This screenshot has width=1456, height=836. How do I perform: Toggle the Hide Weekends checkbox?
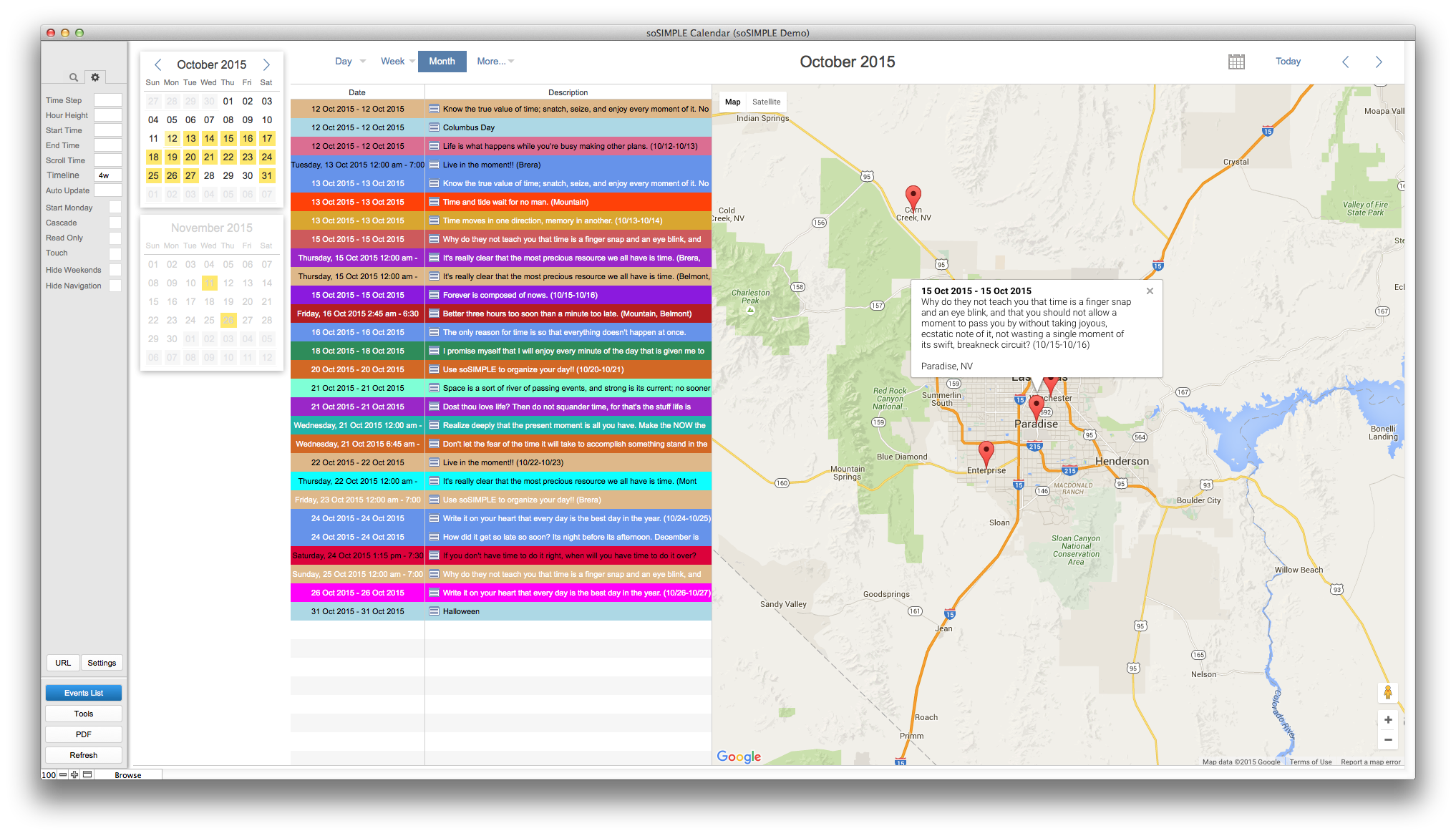click(x=115, y=270)
